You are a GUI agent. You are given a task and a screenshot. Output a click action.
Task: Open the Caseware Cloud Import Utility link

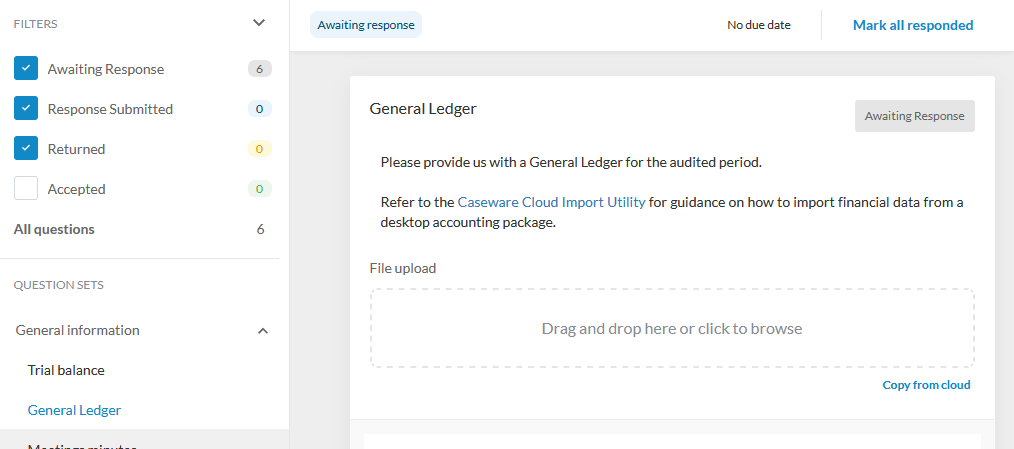click(551, 202)
